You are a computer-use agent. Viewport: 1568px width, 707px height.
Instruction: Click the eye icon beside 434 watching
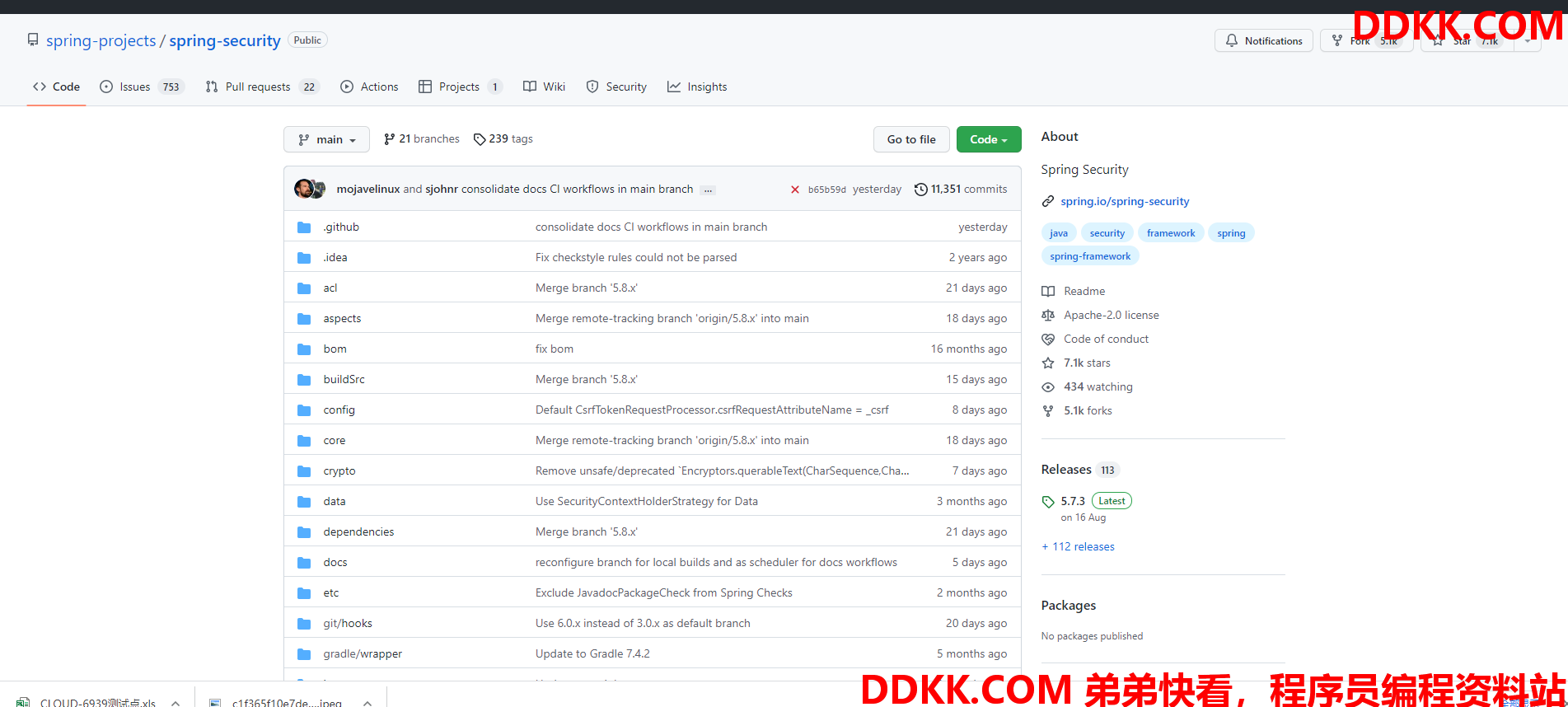pos(1048,386)
